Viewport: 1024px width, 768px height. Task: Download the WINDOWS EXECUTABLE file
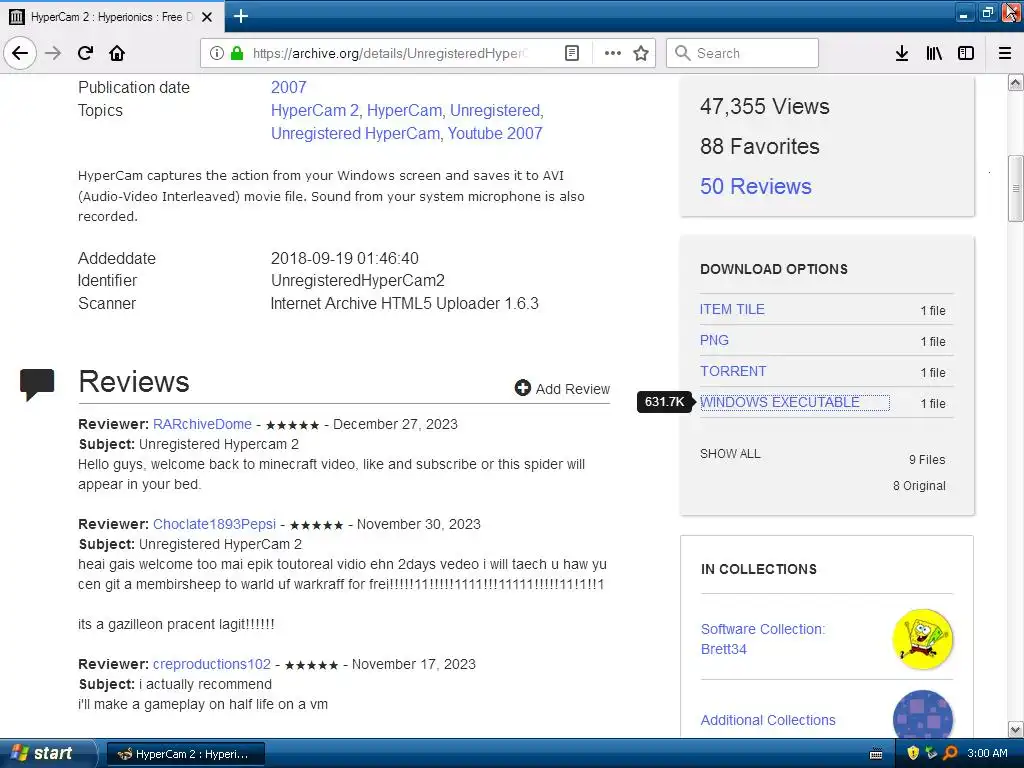780,402
